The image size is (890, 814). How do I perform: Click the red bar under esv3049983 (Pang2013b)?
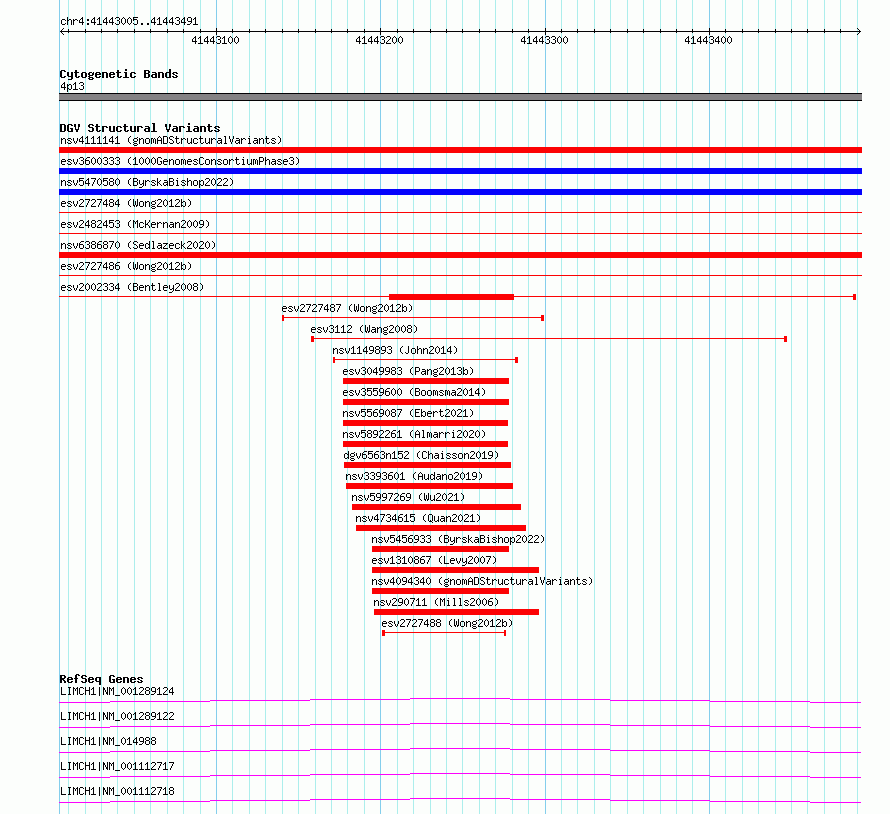[x=426, y=381]
